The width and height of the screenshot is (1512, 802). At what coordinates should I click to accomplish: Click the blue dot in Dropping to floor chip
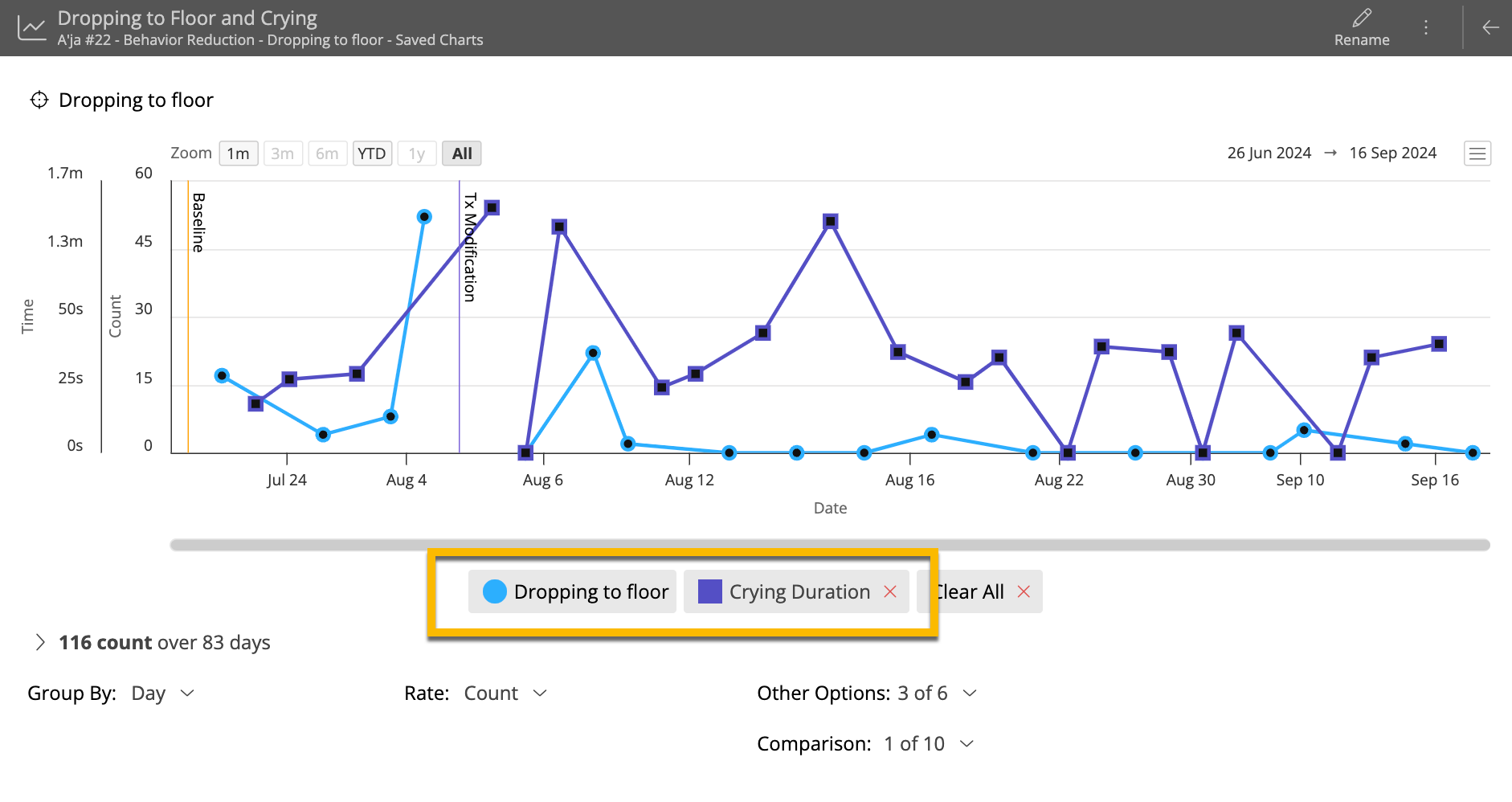pyautogui.click(x=495, y=591)
